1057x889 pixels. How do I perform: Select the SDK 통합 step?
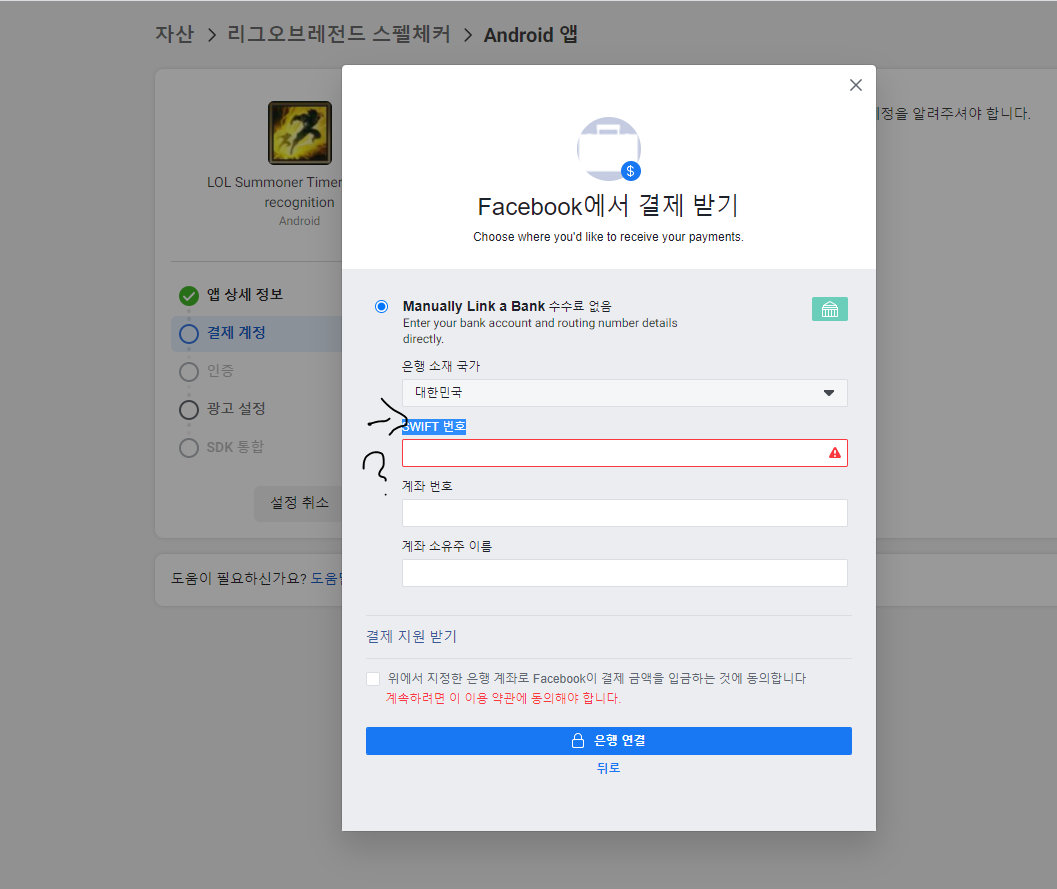(x=235, y=447)
